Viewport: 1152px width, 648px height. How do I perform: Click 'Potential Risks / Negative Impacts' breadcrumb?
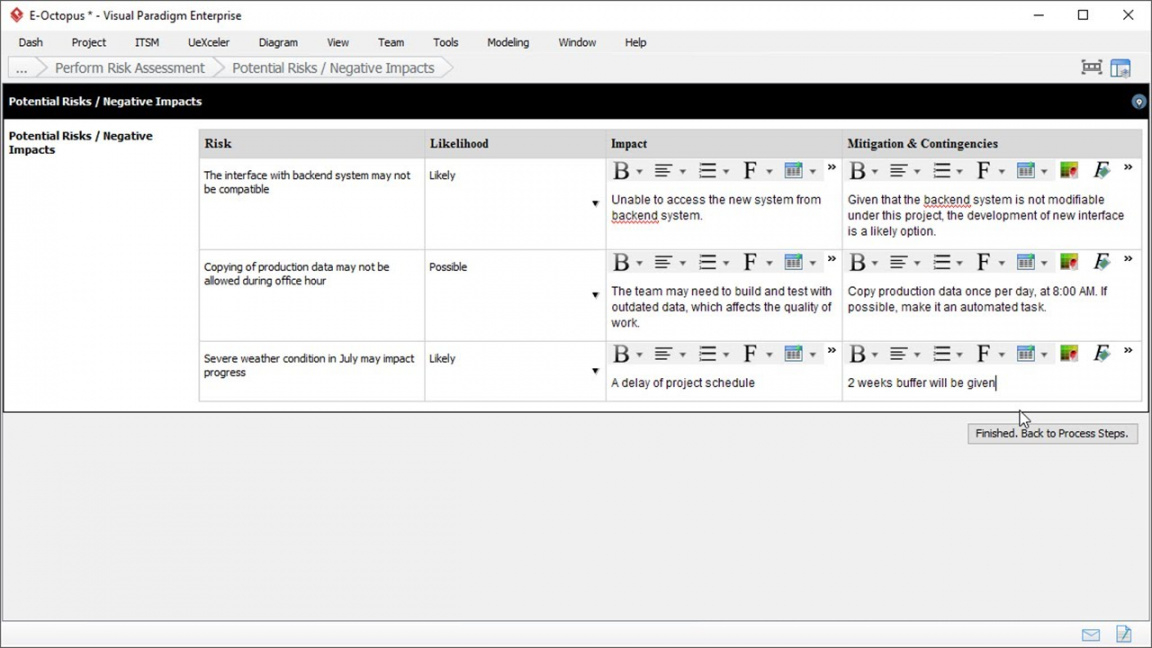pyautogui.click(x=334, y=68)
